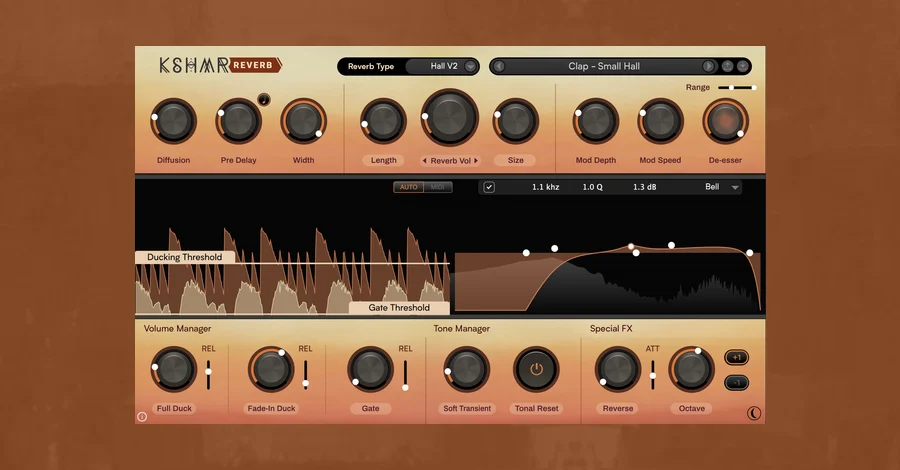
Task: Select the selected orange-ringed EQ node
Action: coord(631,247)
